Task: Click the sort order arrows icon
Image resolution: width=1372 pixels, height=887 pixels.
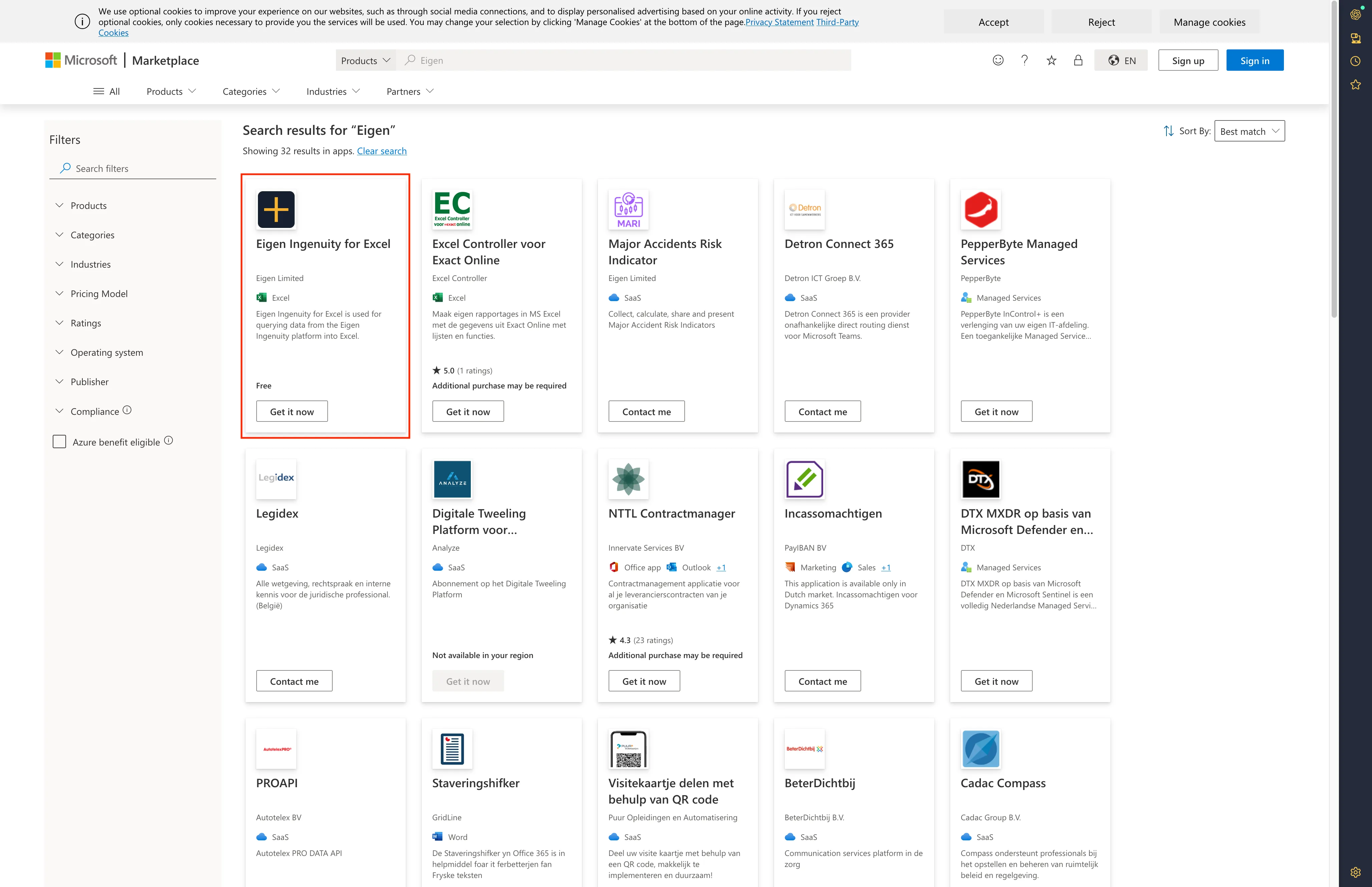Action: pyautogui.click(x=1168, y=131)
